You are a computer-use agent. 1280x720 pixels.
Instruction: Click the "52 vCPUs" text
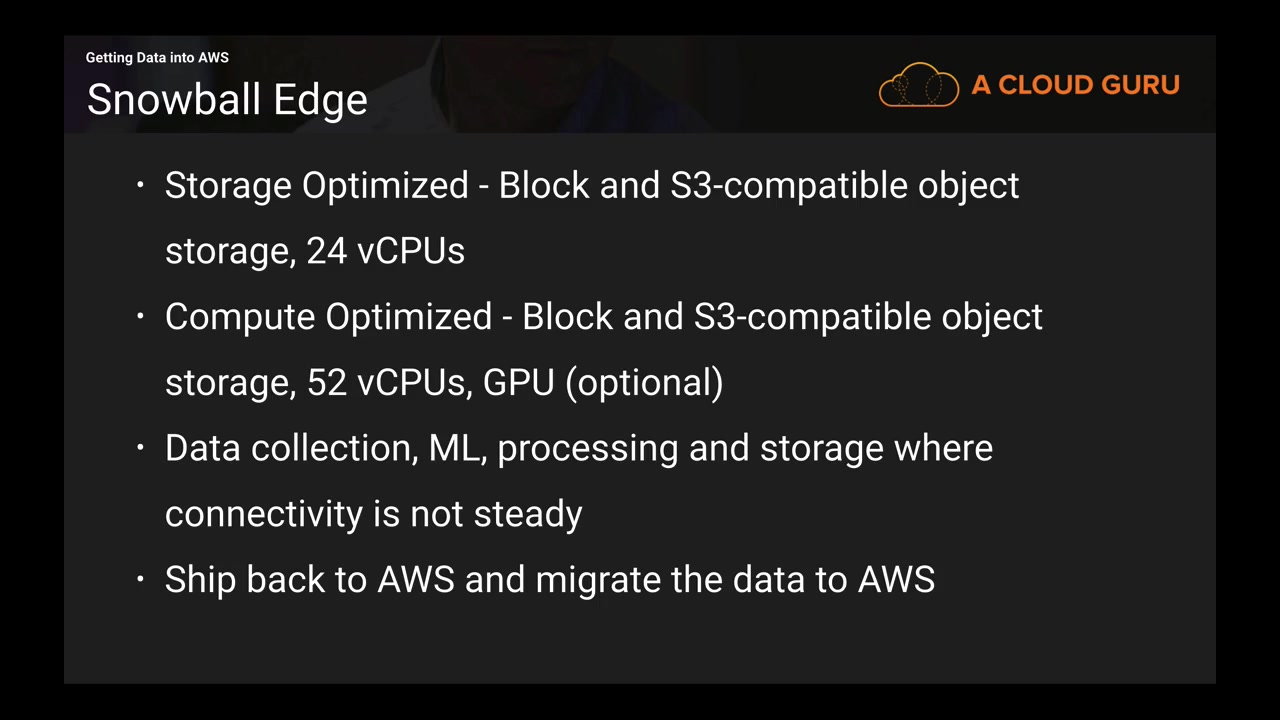coord(385,382)
